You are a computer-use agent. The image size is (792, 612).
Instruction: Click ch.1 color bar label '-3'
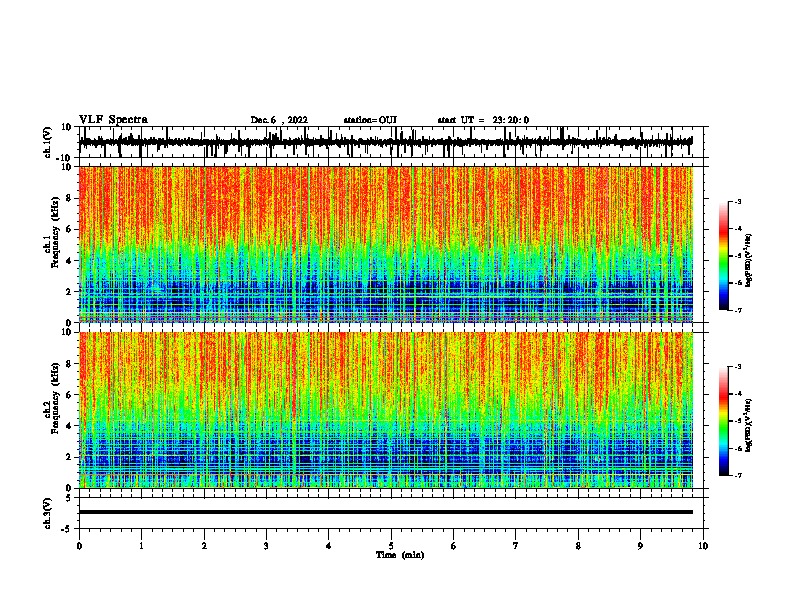pyautogui.click(x=738, y=201)
